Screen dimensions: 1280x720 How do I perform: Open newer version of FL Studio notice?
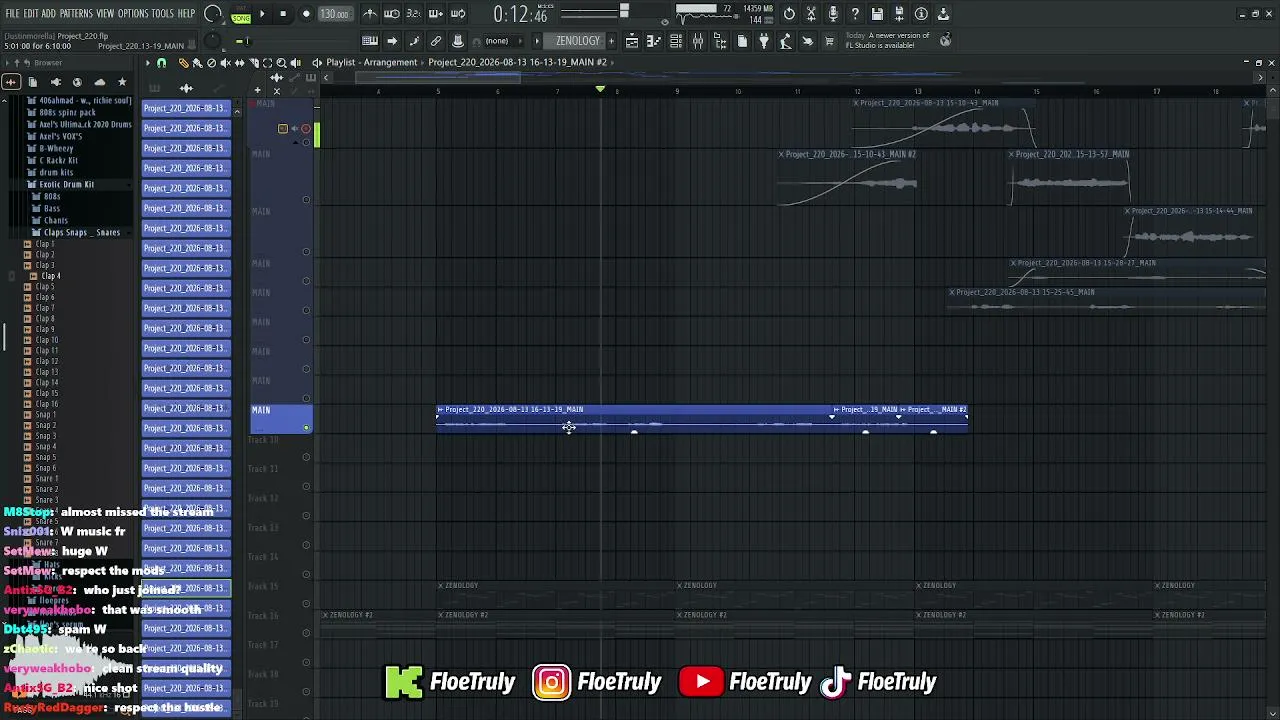(889, 41)
